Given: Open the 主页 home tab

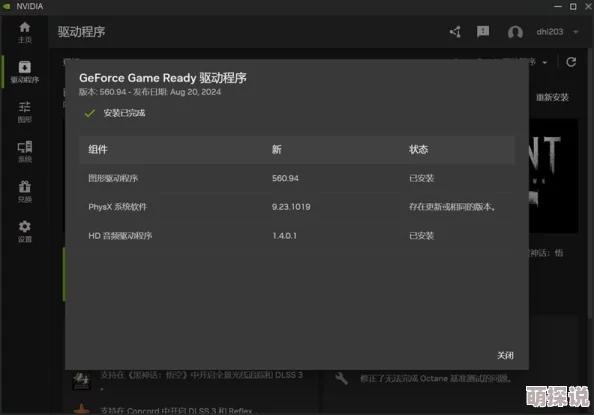Looking at the screenshot, I should point(25,32).
